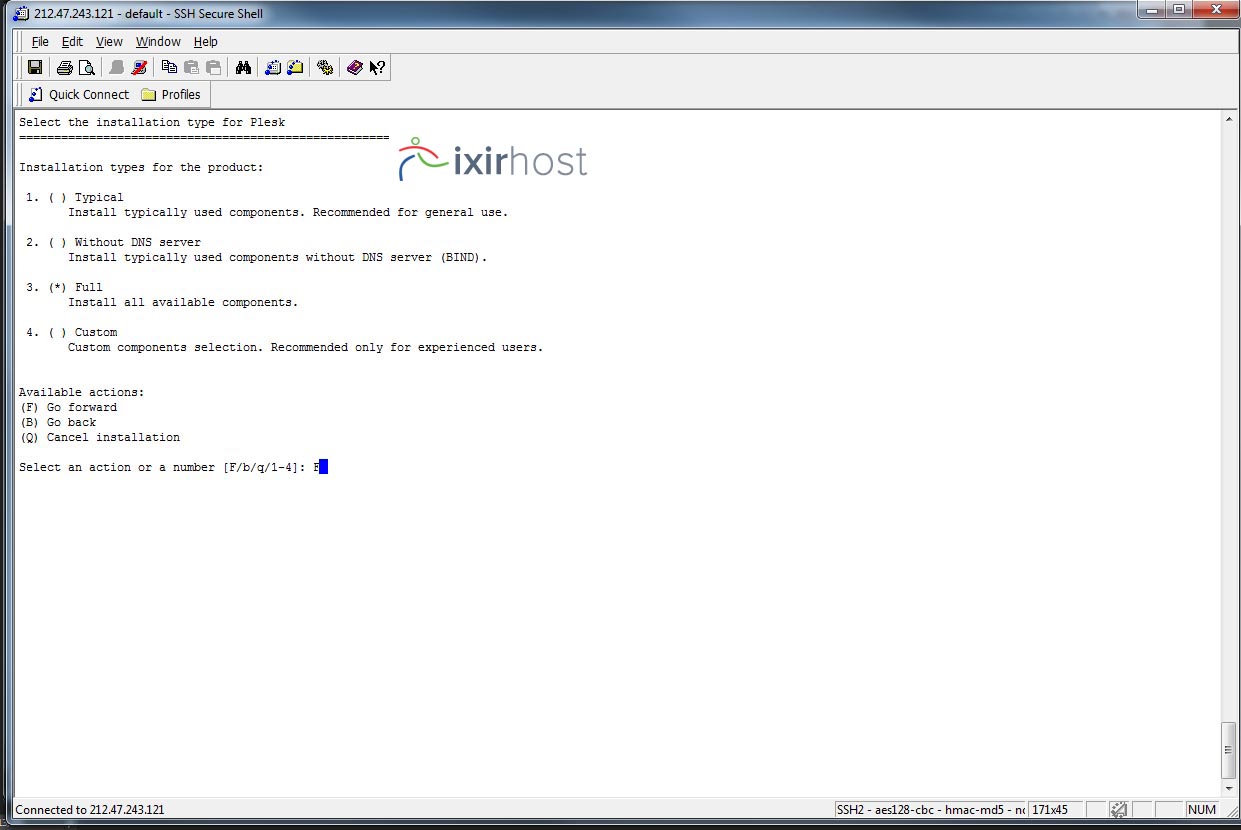This screenshot has height=830, width=1241.
Task: Click the first Paste icon in the toolbar
Action: 191,68
